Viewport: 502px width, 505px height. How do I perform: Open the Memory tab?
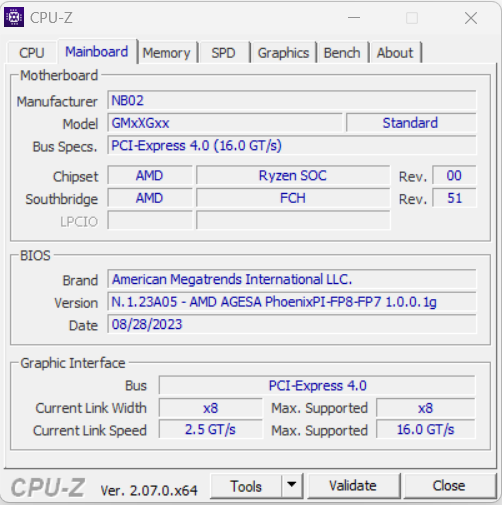[x=167, y=53]
